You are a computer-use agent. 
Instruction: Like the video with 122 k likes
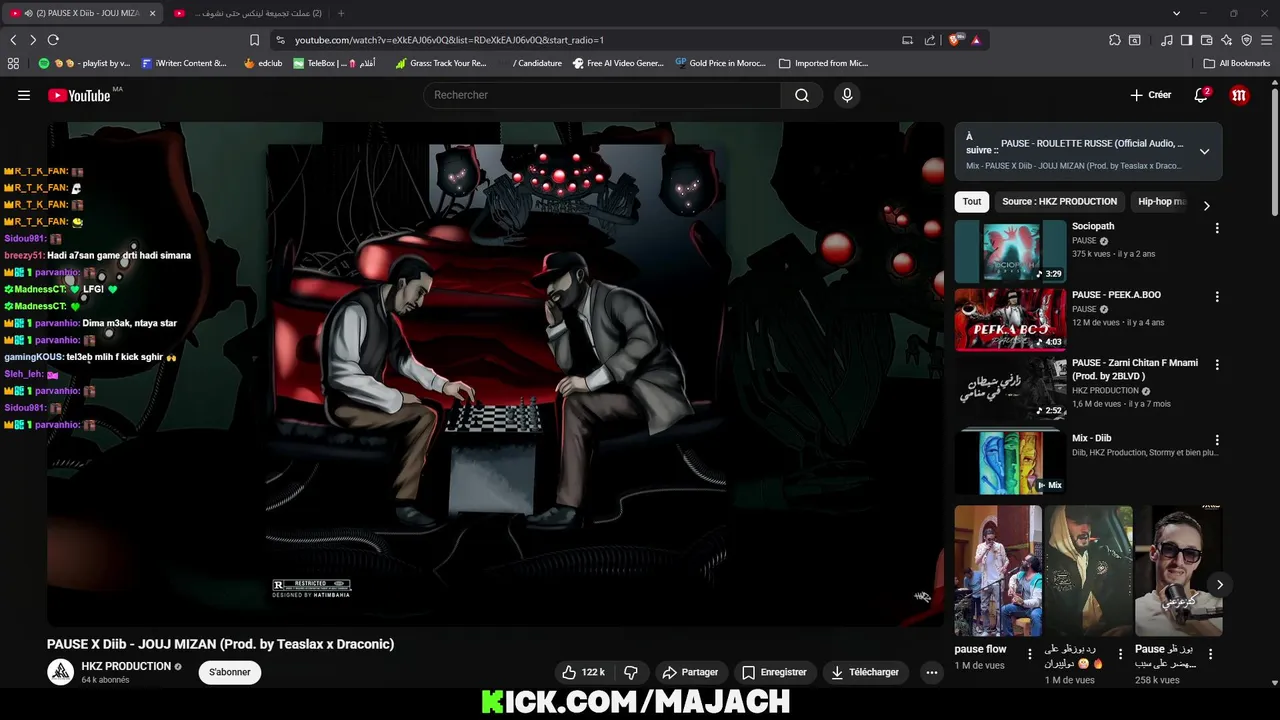583,672
